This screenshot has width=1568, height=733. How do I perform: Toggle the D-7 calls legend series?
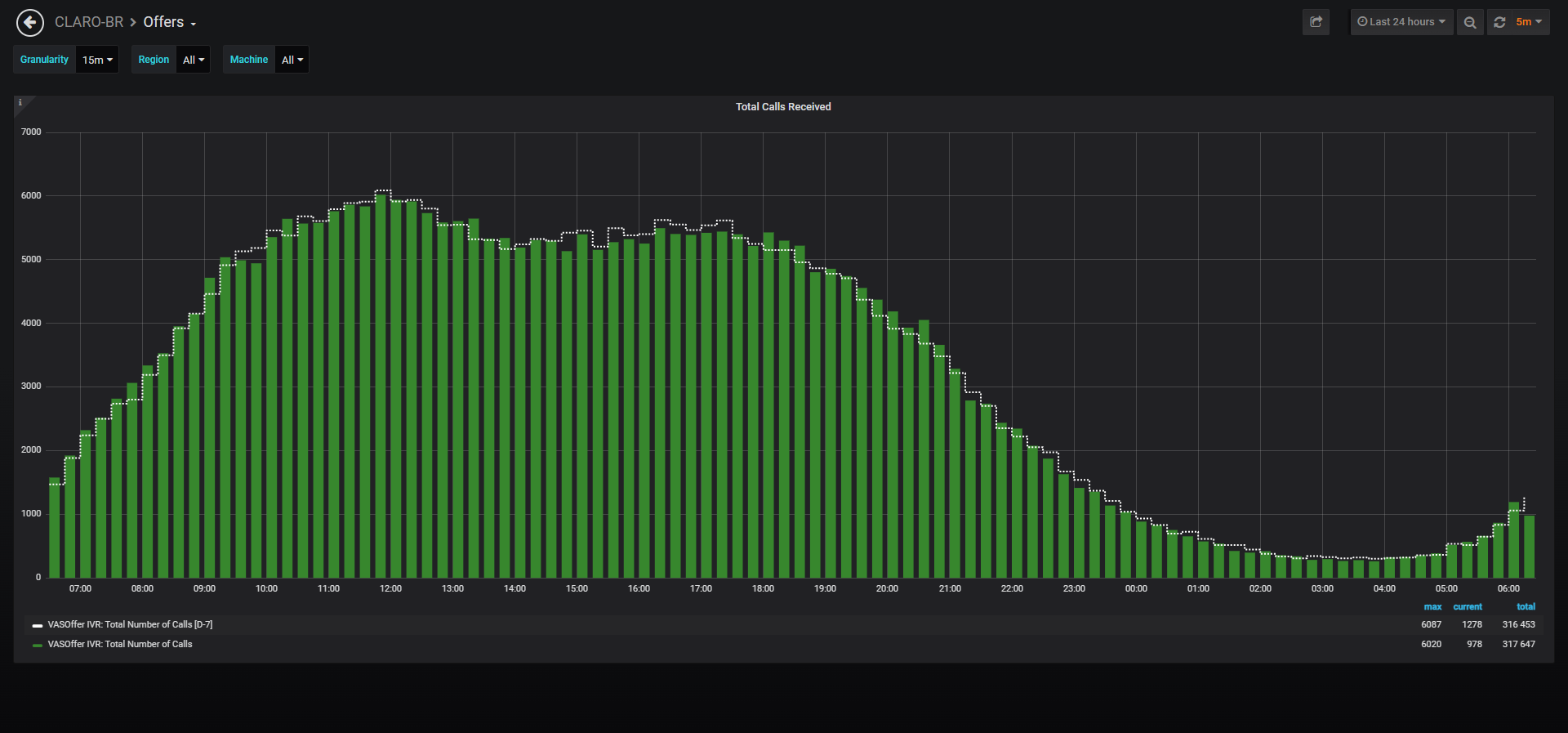tap(130, 624)
